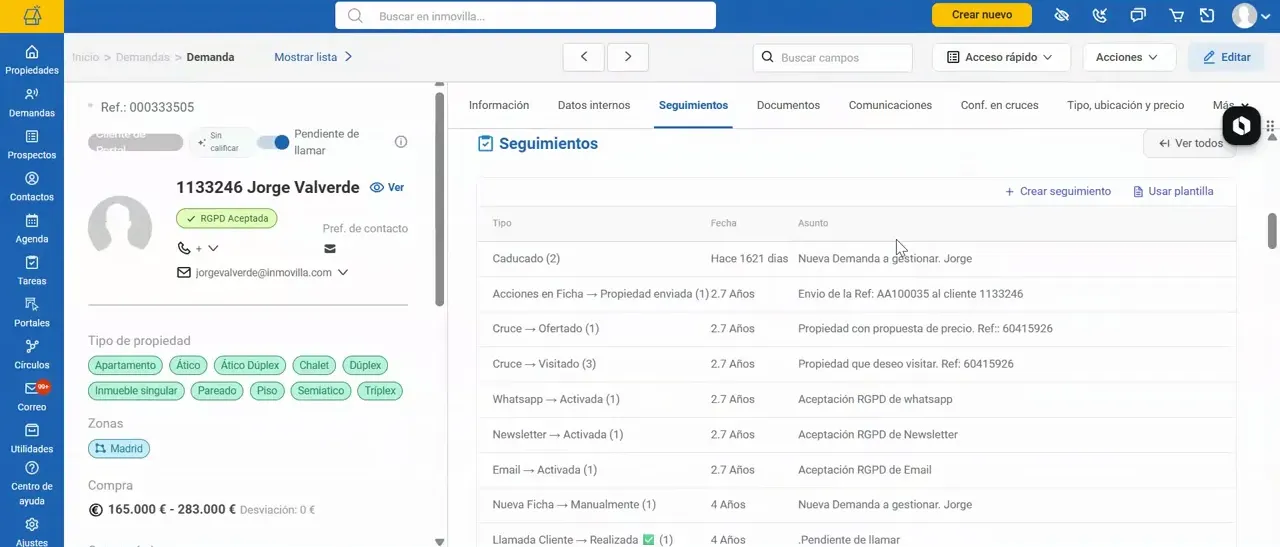1280x547 pixels.
Task: Switch to the Documentos tab
Action: (788, 105)
